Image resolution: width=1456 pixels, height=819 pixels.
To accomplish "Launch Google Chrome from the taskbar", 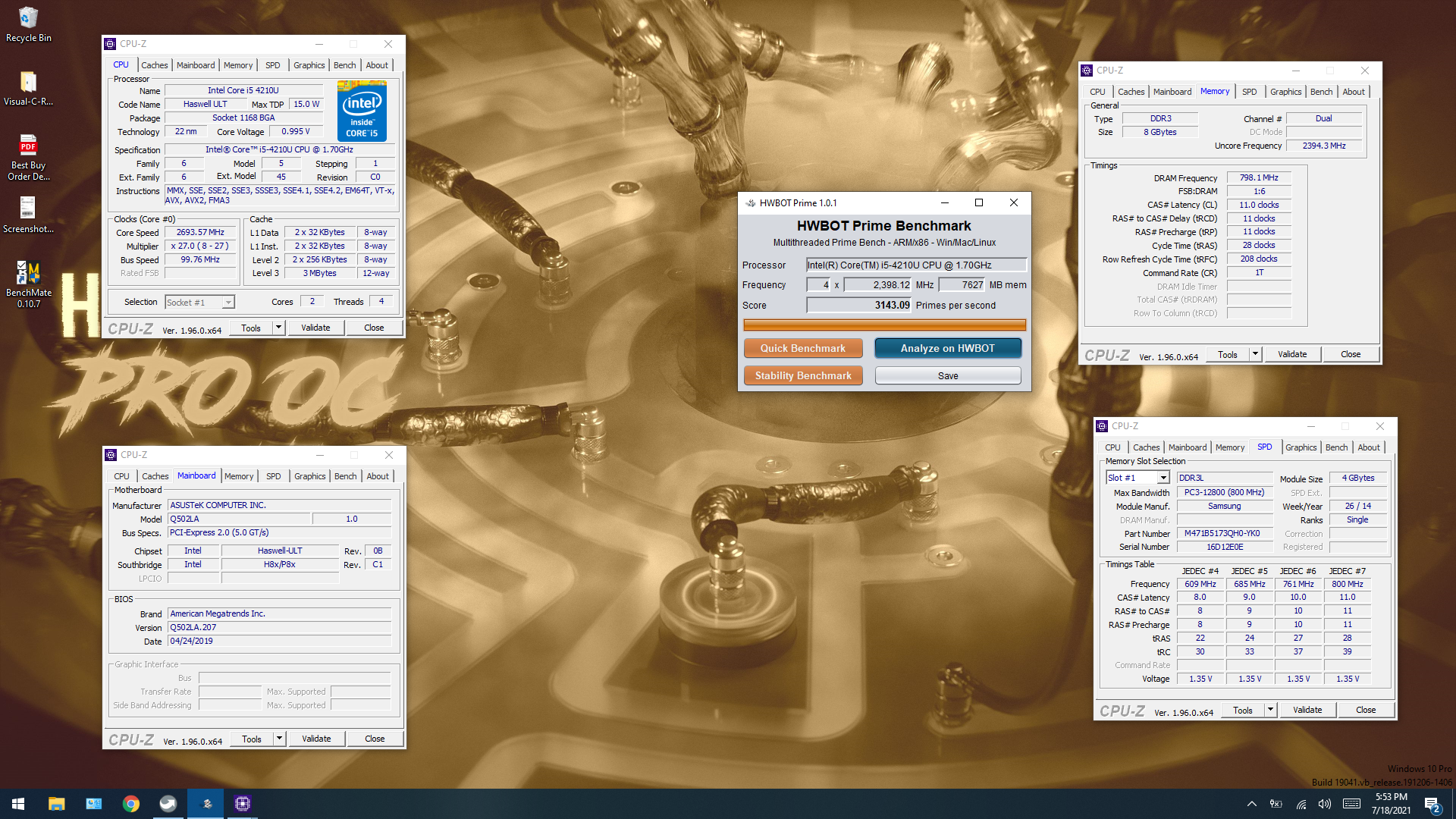I will click(131, 804).
